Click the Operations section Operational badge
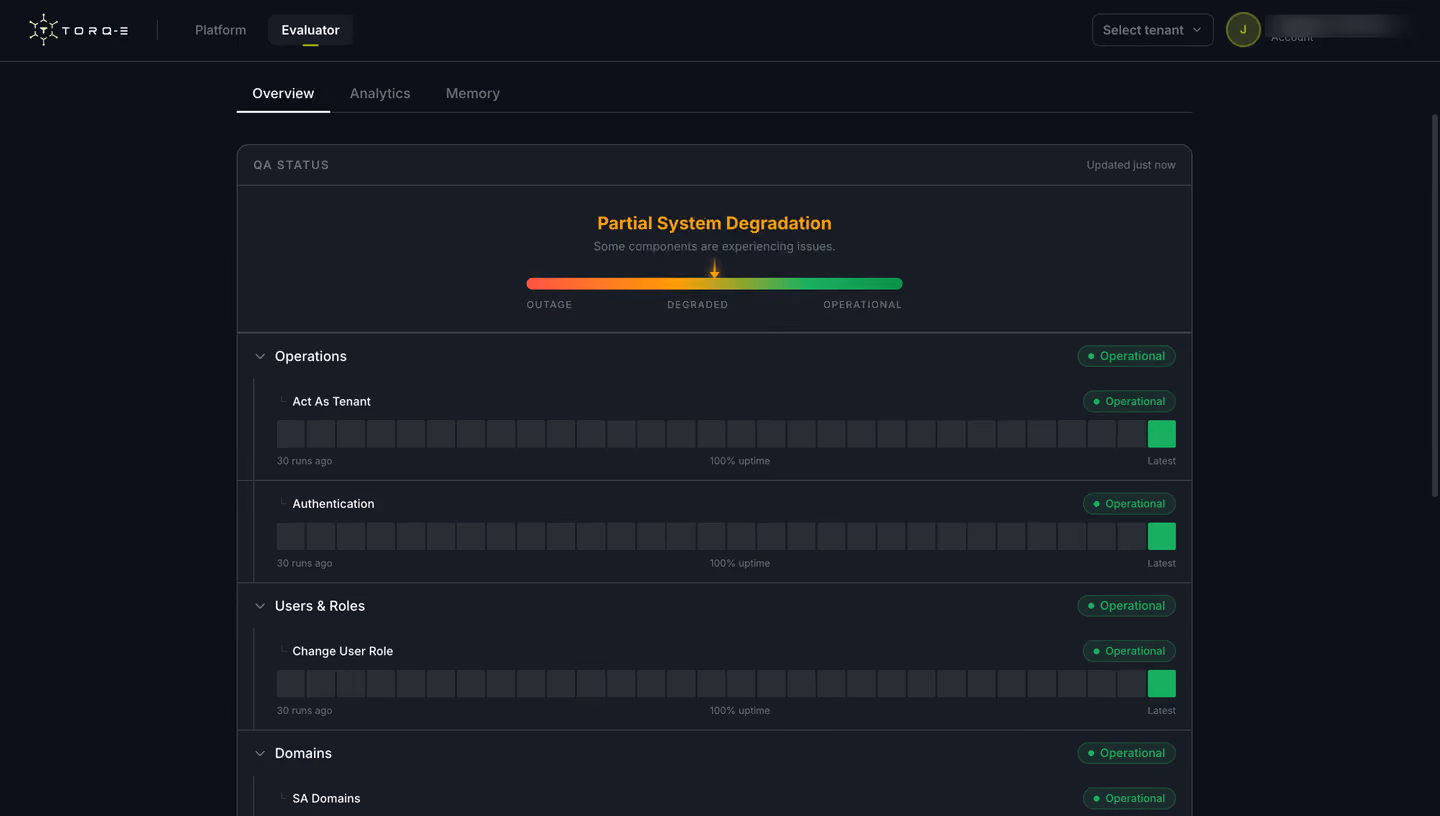Viewport: 1440px width, 816px height. (x=1126, y=356)
